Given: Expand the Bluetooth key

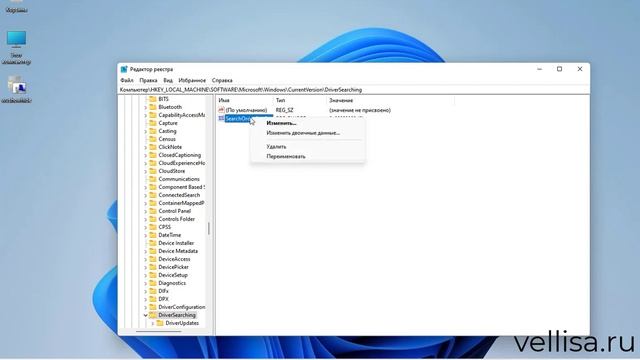Looking at the screenshot, I should pos(146,107).
